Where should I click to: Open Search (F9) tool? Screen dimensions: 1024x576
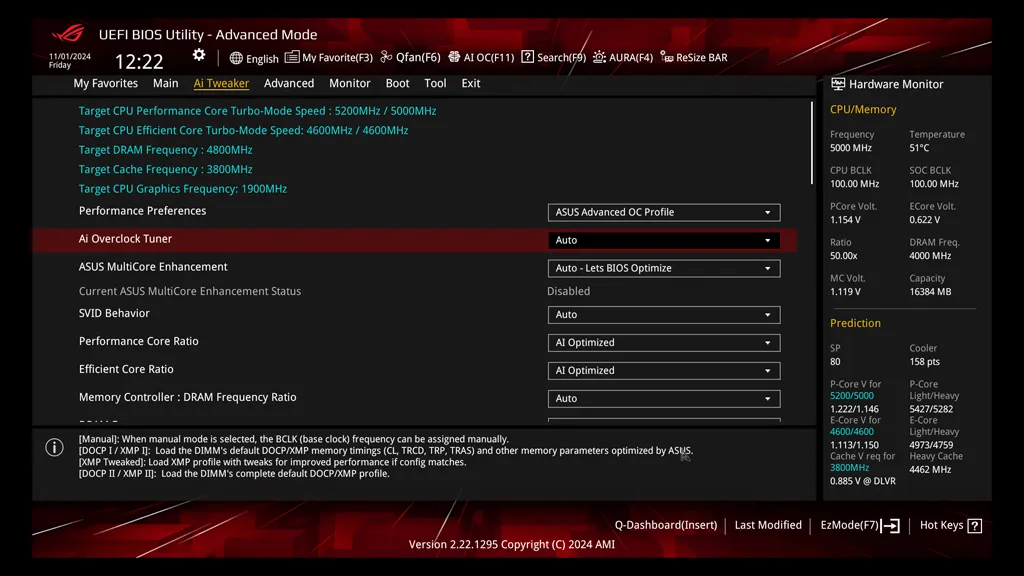[554, 58]
